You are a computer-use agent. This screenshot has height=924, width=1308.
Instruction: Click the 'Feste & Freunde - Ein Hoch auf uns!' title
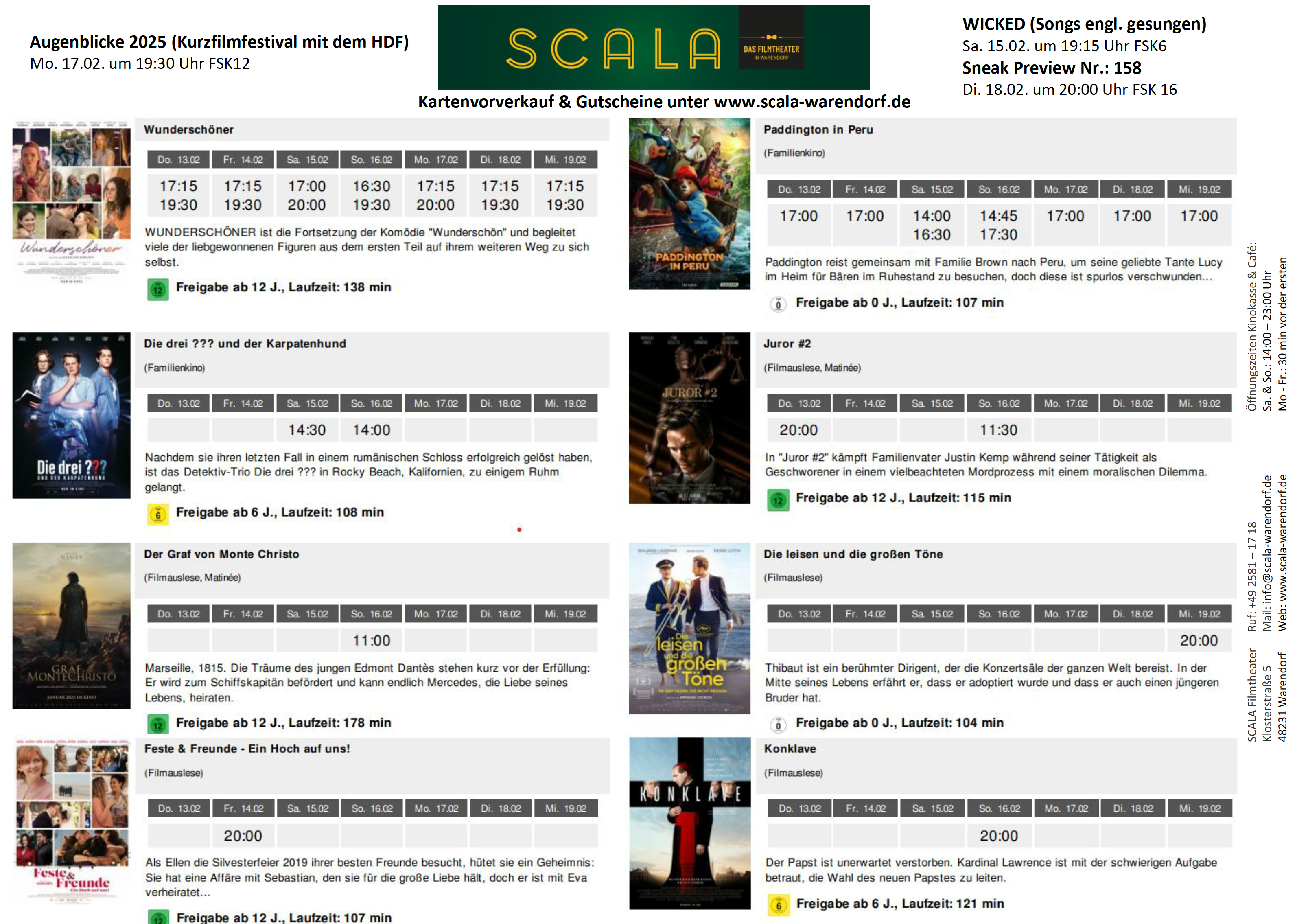point(247,749)
